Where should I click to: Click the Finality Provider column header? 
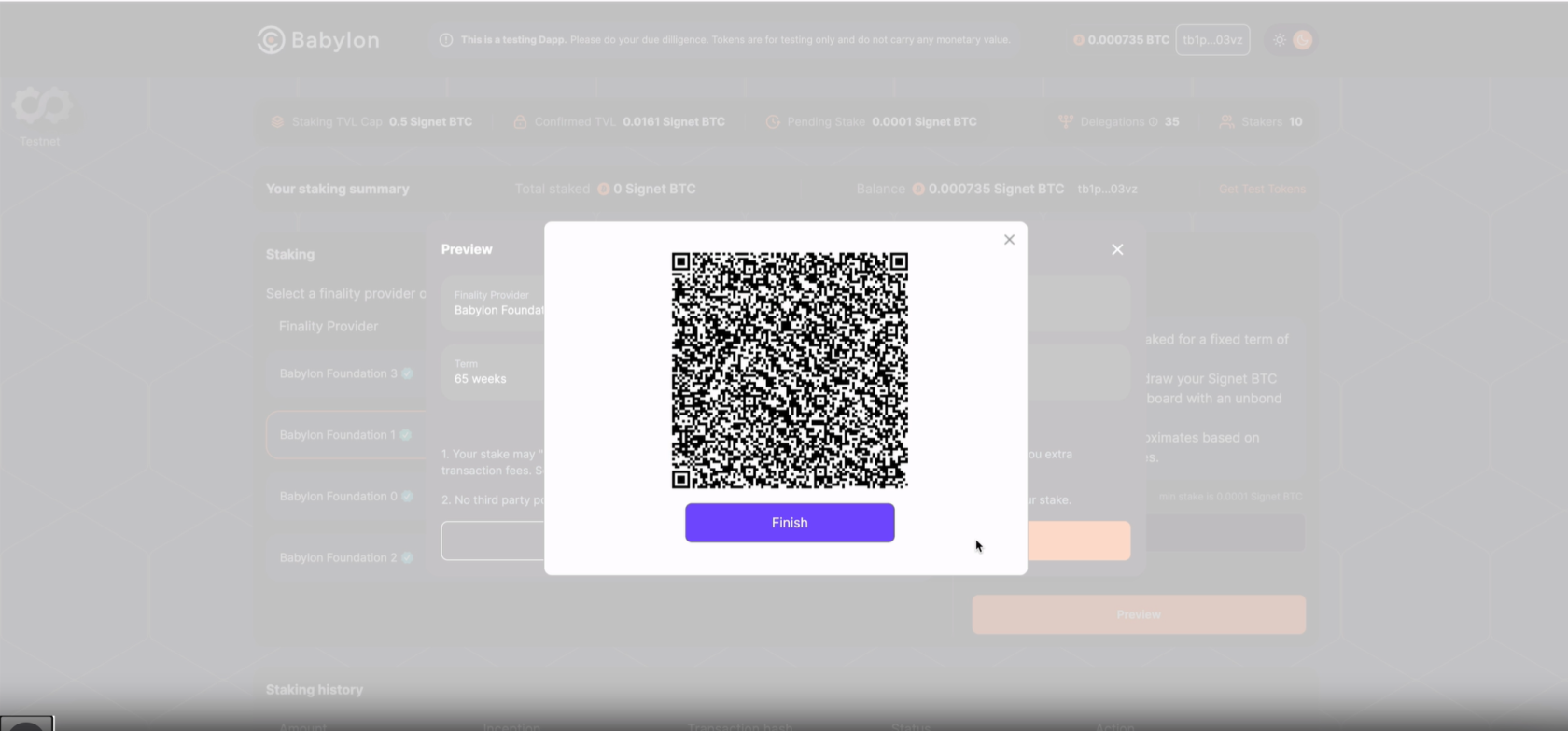click(x=329, y=327)
